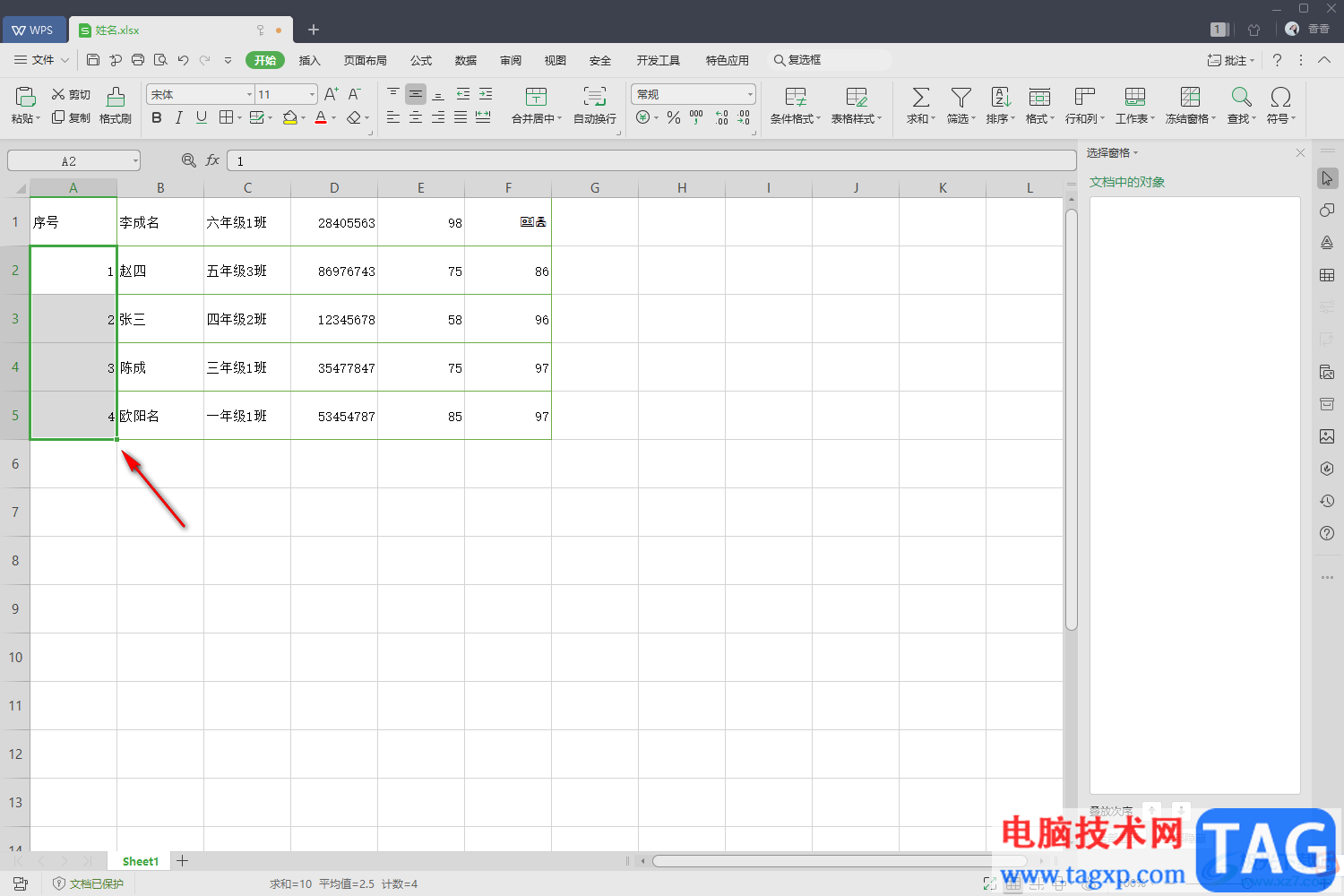
Task: Expand the quick access toolbar customize arrow
Action: [x=228, y=60]
